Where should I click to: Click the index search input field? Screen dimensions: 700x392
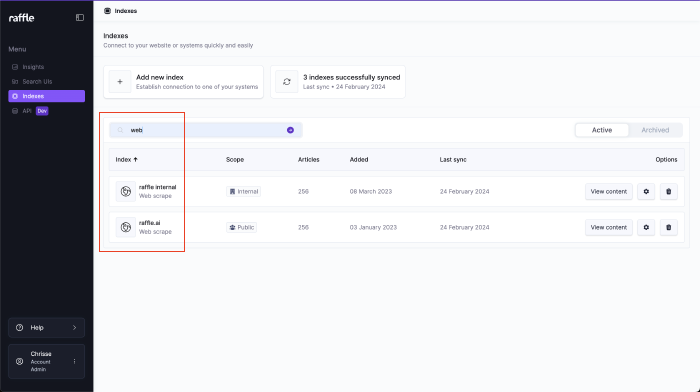[206, 130]
